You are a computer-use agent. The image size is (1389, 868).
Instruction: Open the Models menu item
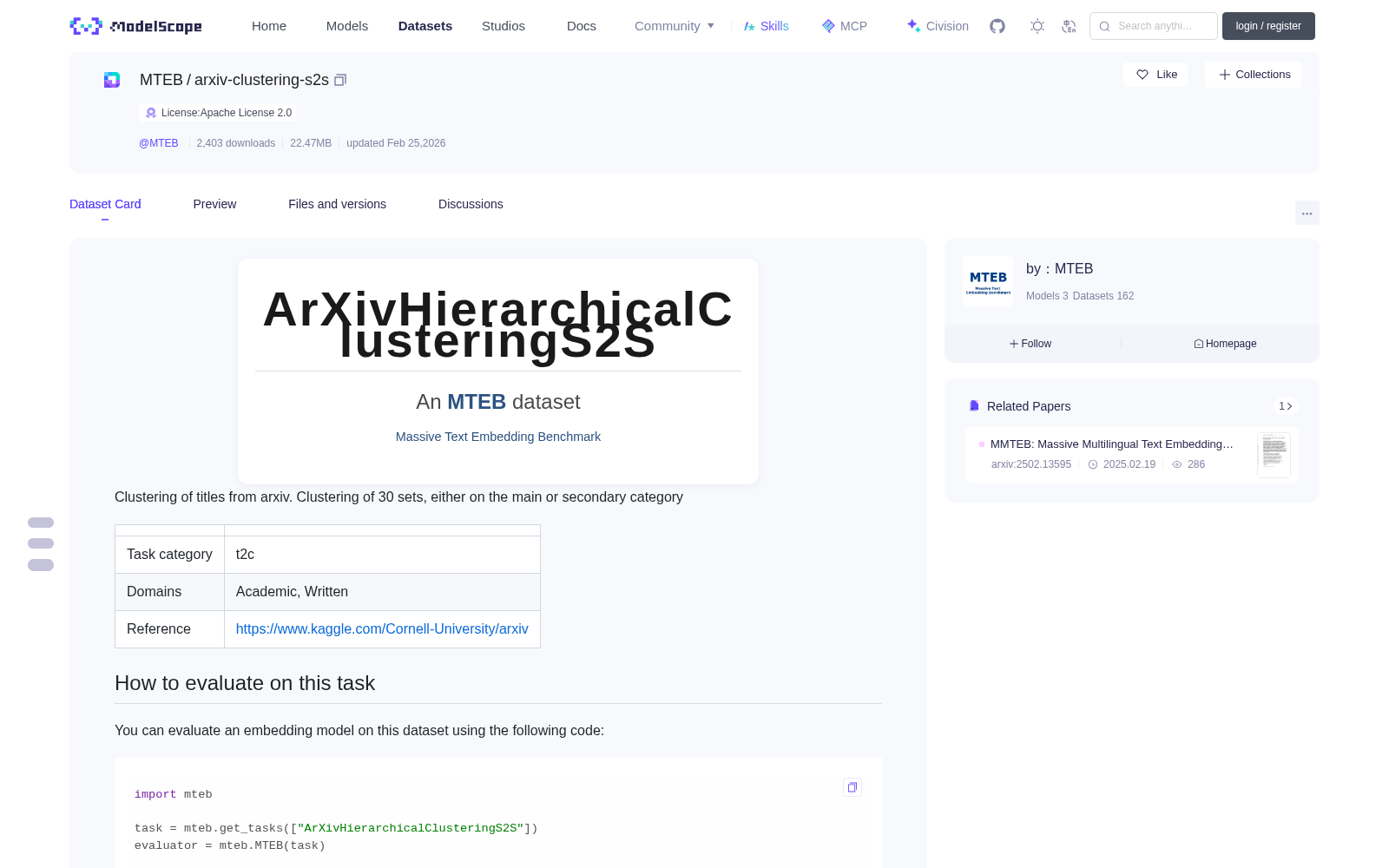point(347,26)
